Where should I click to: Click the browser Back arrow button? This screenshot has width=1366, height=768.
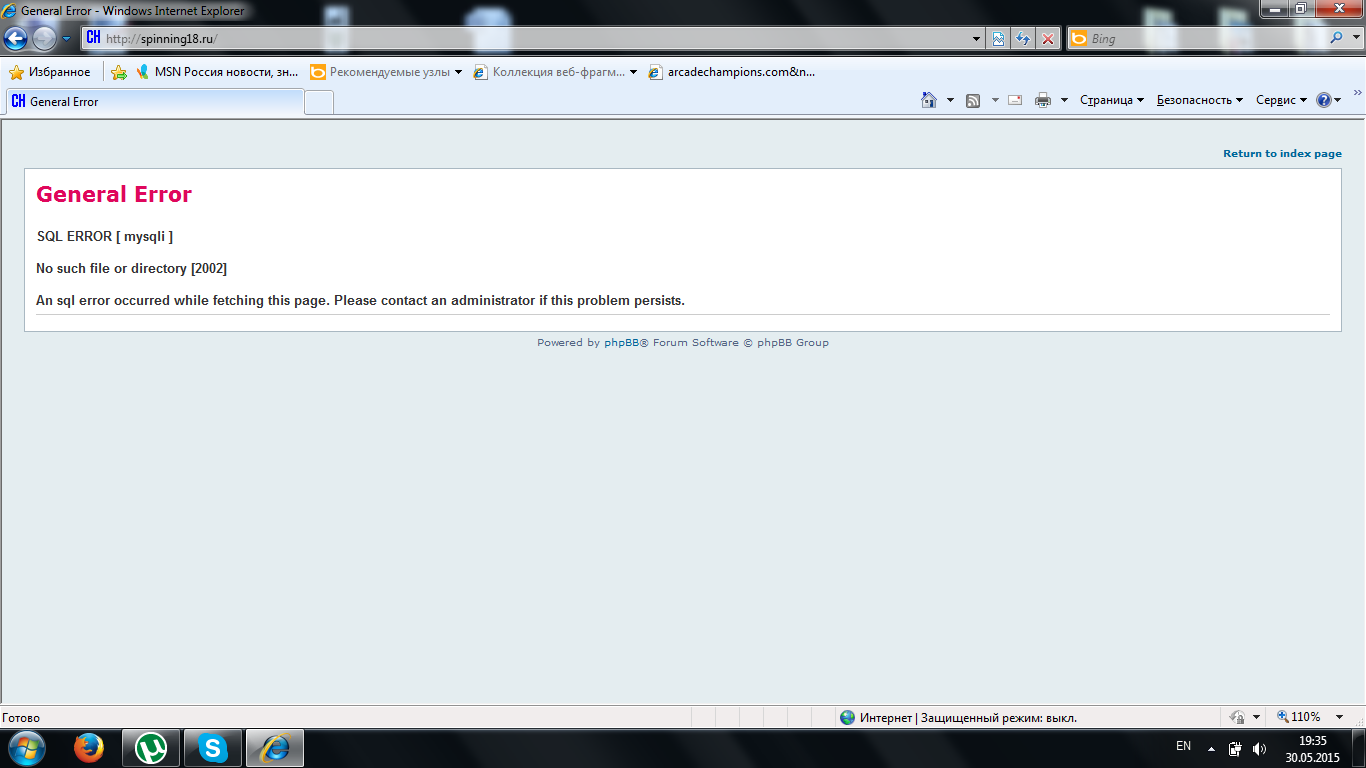16,39
